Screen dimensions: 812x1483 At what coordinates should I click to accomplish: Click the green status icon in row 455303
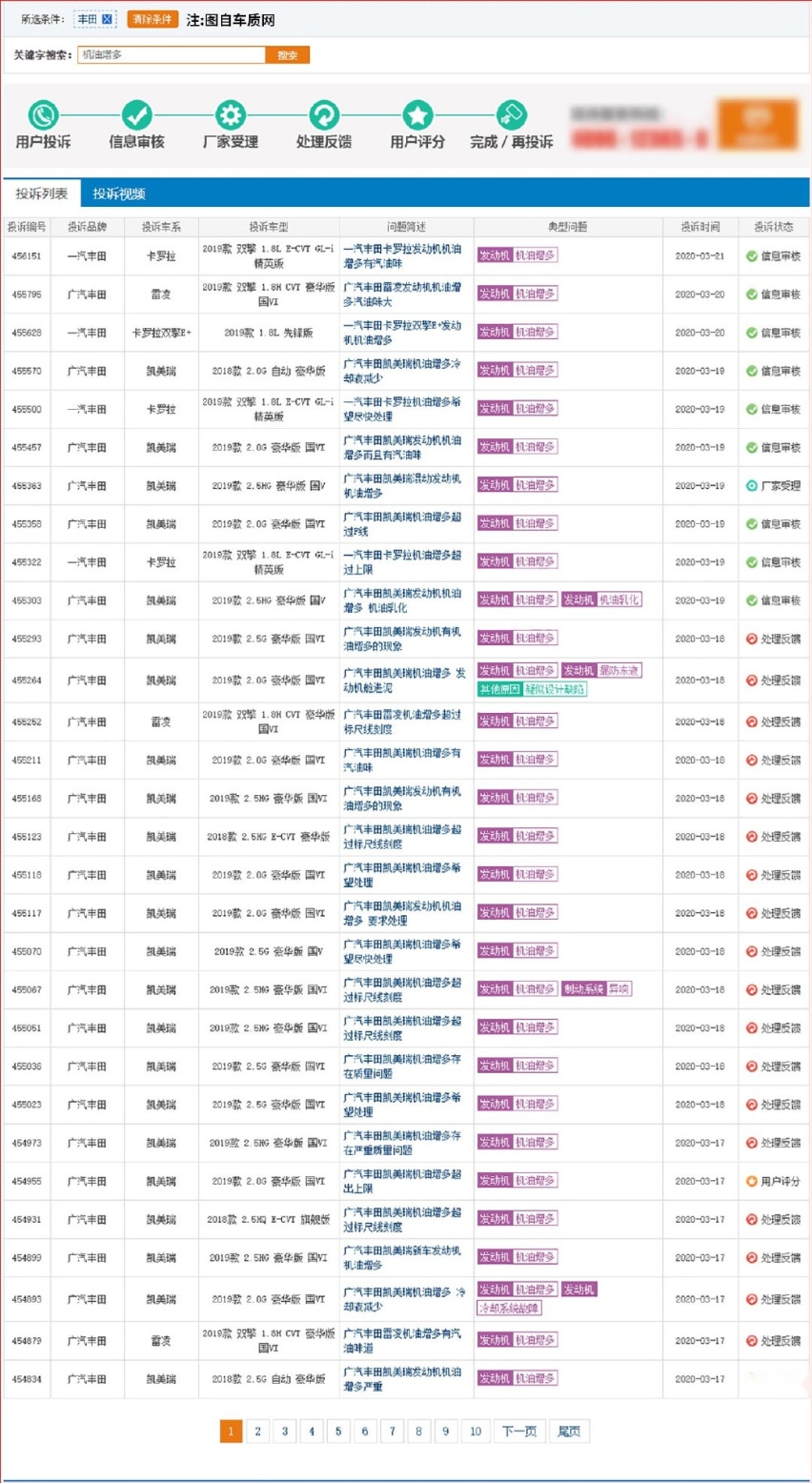pos(751,600)
